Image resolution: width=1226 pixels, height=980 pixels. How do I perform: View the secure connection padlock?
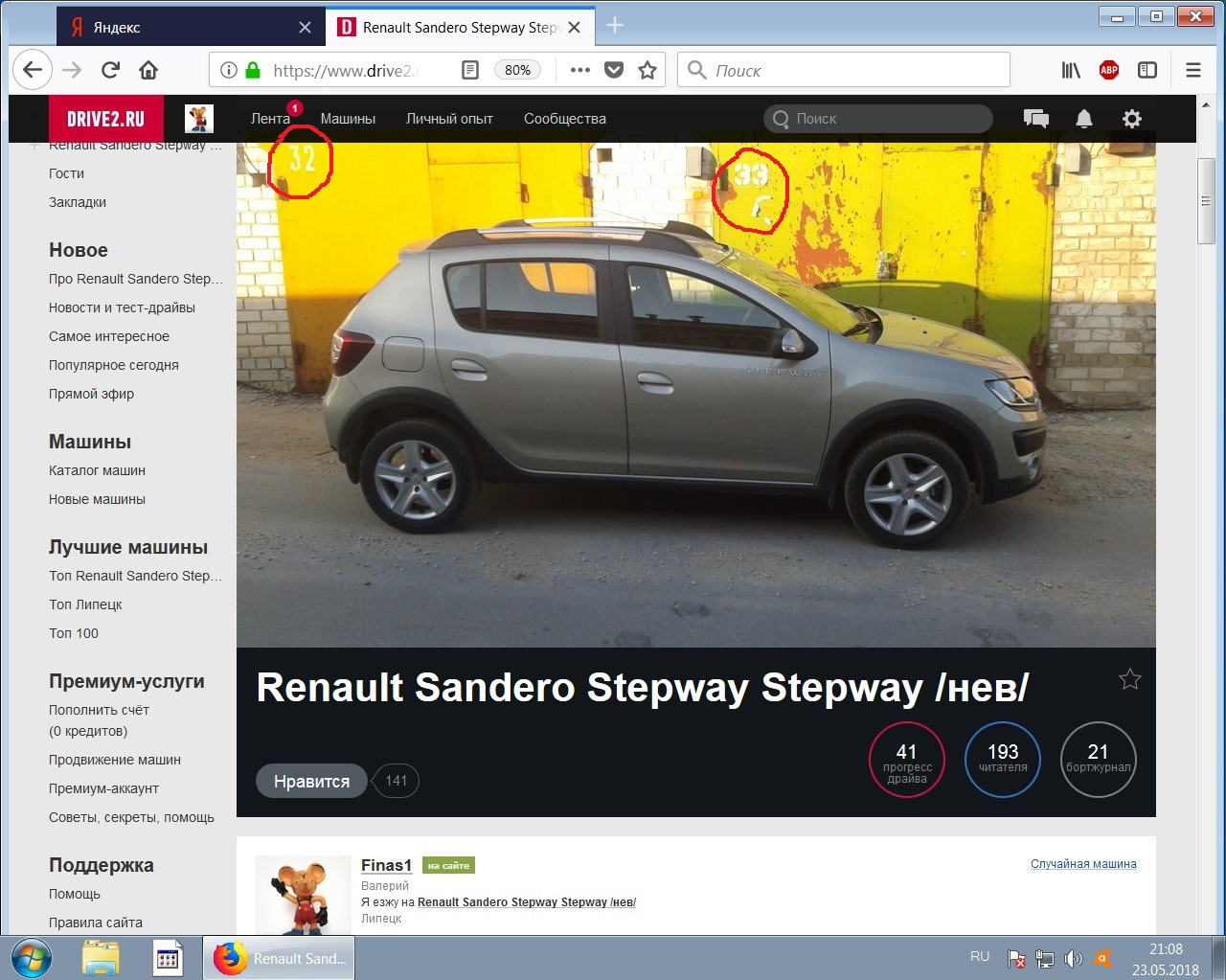pyautogui.click(x=253, y=70)
